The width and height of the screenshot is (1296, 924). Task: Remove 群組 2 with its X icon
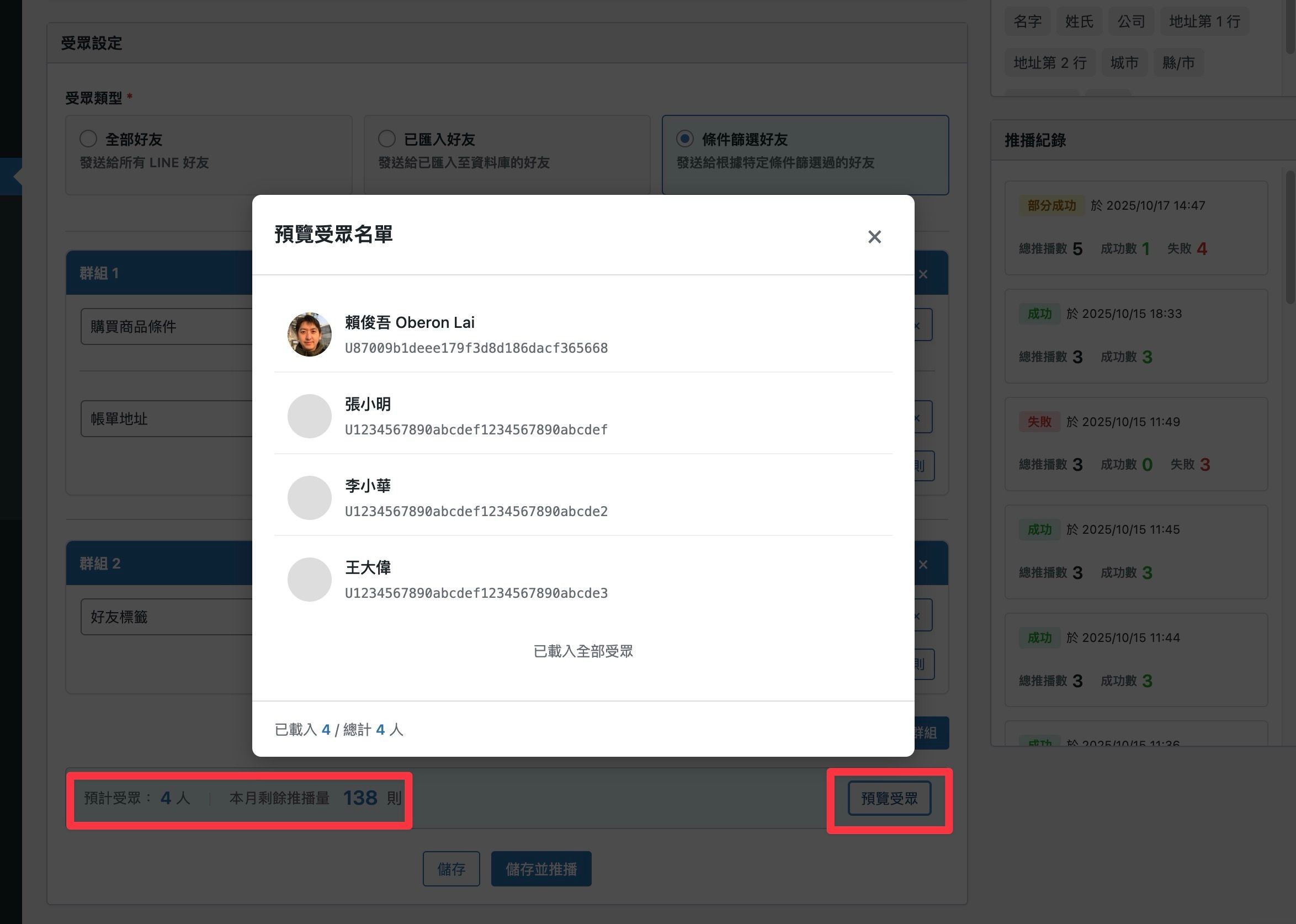[x=923, y=565]
